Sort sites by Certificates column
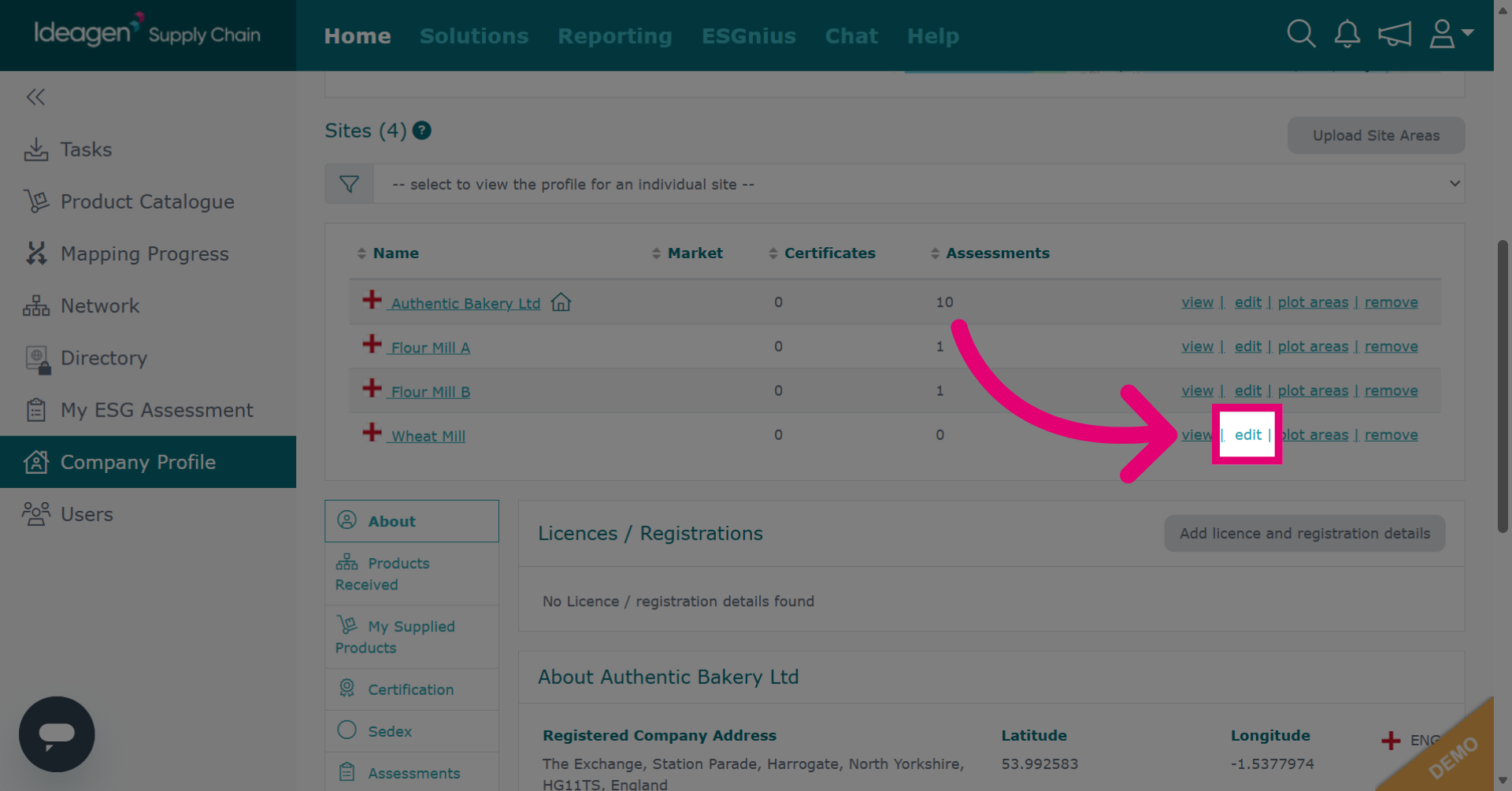 click(821, 253)
